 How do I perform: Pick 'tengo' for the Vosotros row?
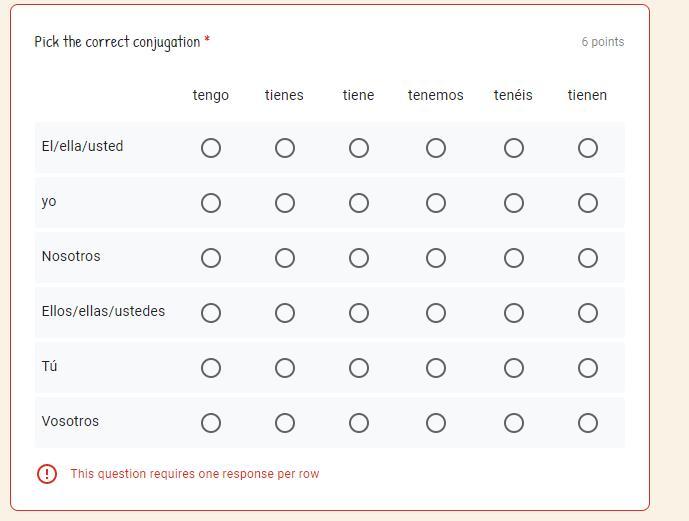(x=211, y=423)
